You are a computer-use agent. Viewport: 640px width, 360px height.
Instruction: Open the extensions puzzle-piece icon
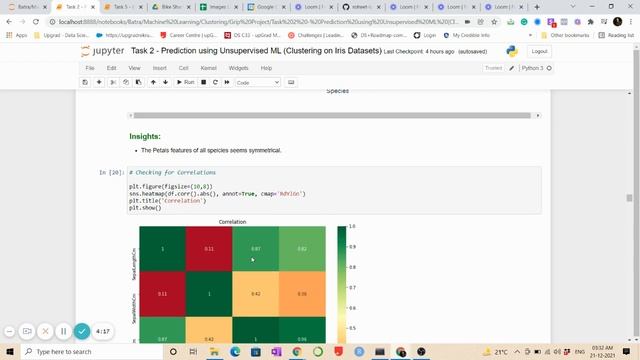point(591,22)
